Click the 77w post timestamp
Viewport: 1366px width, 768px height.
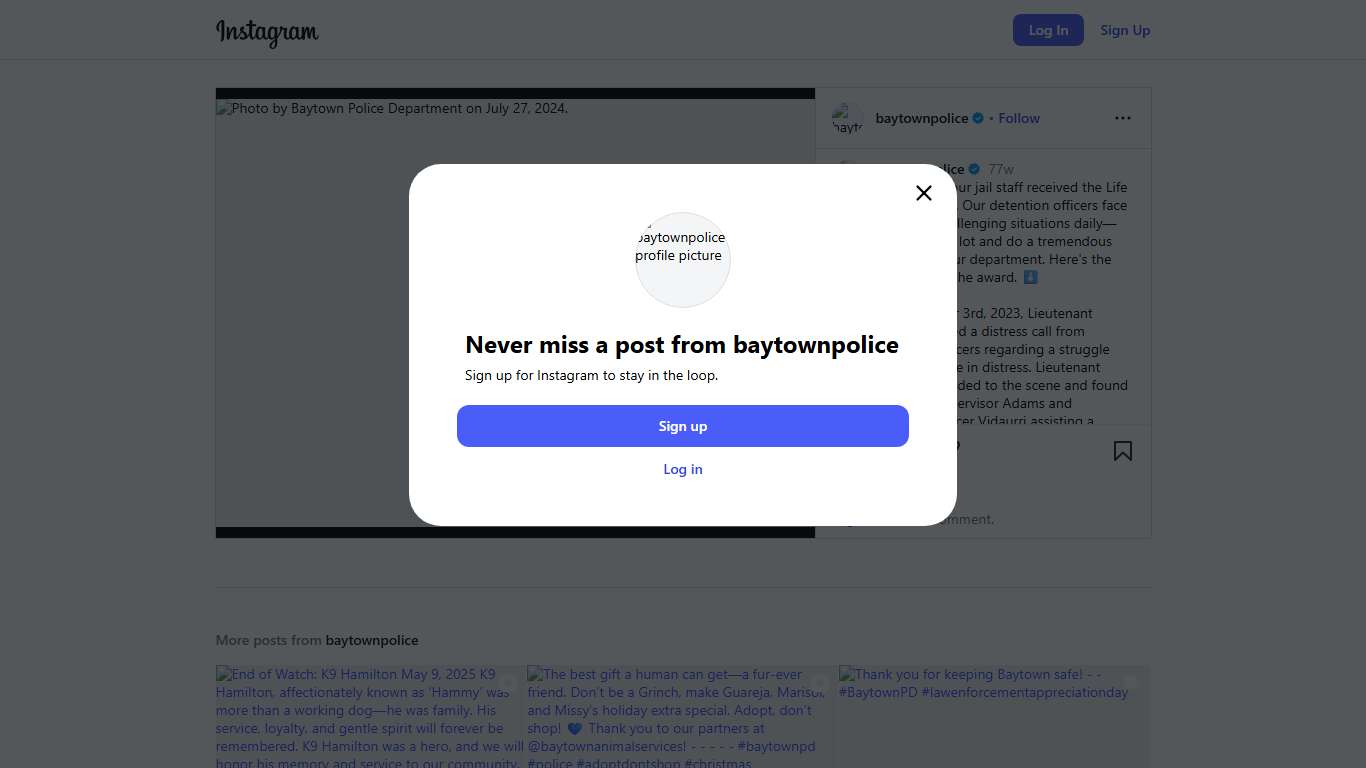(x=1000, y=169)
